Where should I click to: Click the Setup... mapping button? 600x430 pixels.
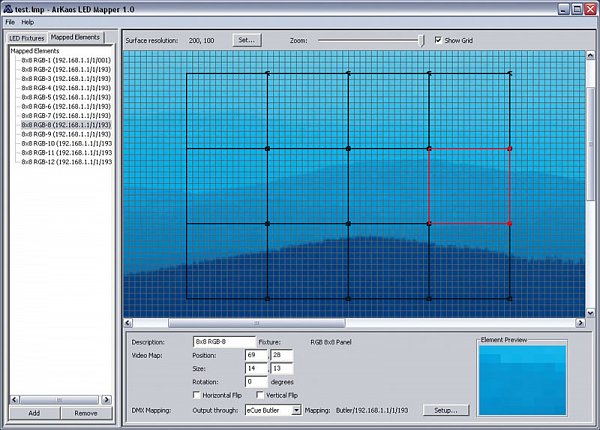tap(444, 410)
